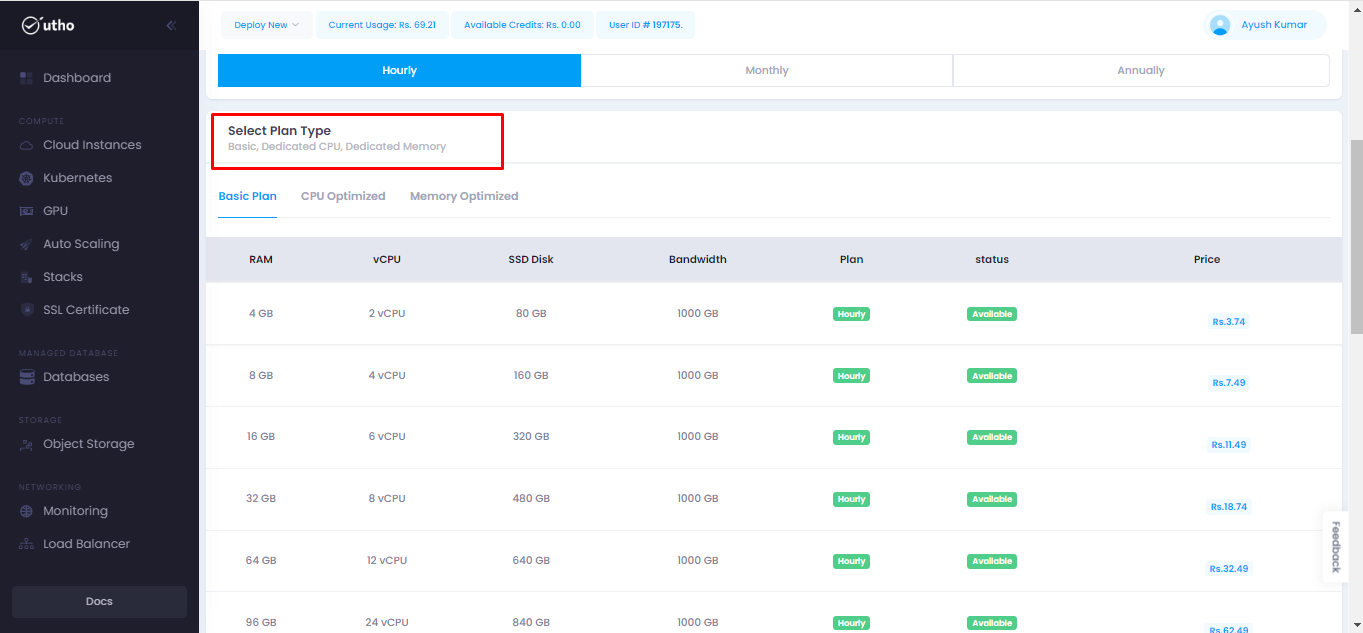Open the Docs button
Viewport: 1363px width, 633px height.
(99, 602)
